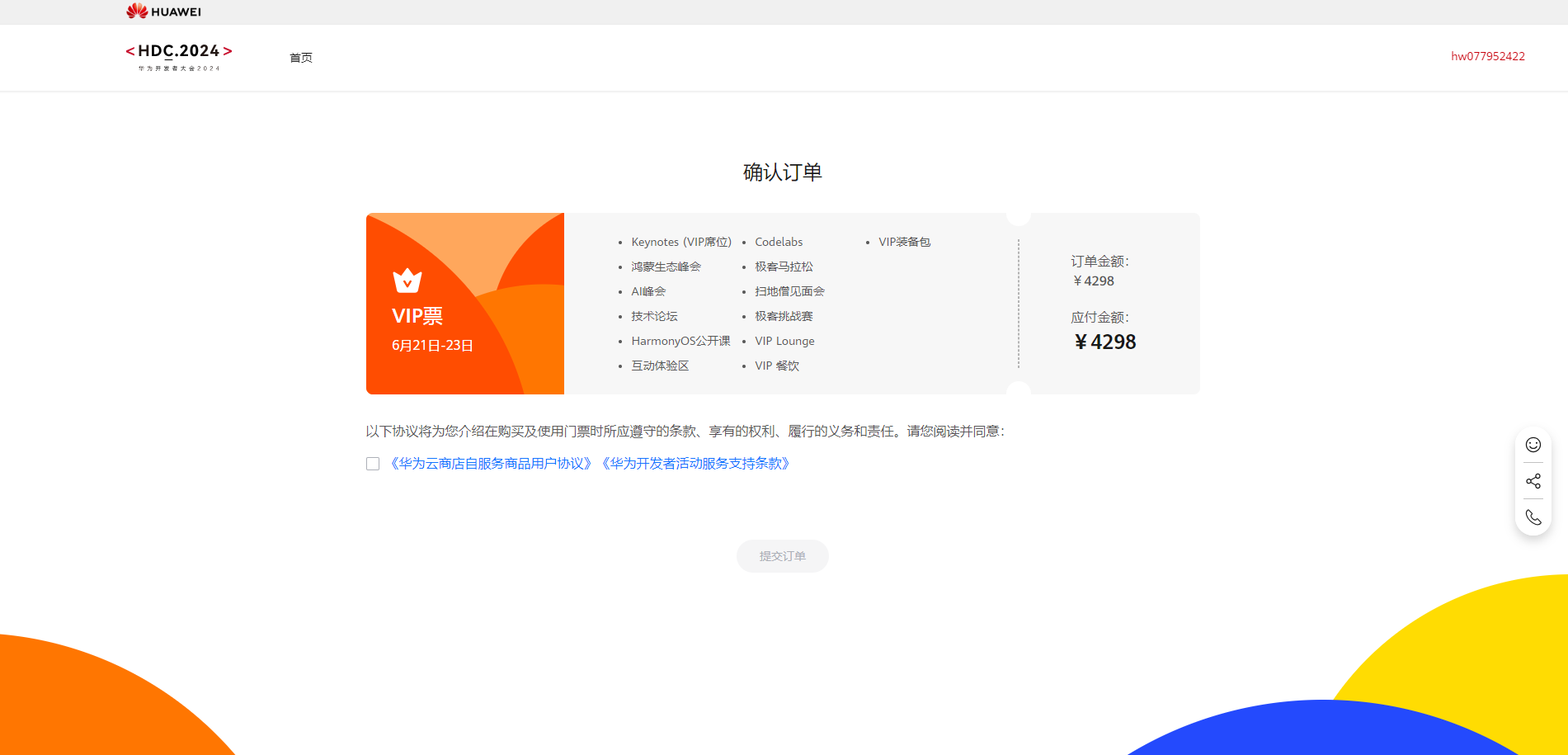Click the 订单金额 label
Screen dimensions: 1568x755
click(x=1100, y=262)
